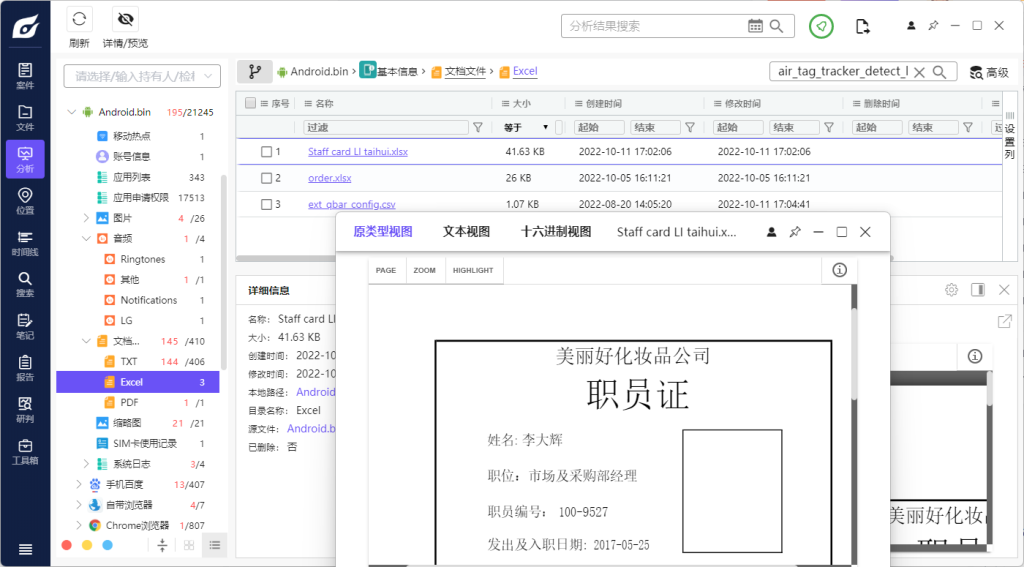Tick the select-all checkbox in table header
This screenshot has width=1024, height=567.
coord(250,104)
